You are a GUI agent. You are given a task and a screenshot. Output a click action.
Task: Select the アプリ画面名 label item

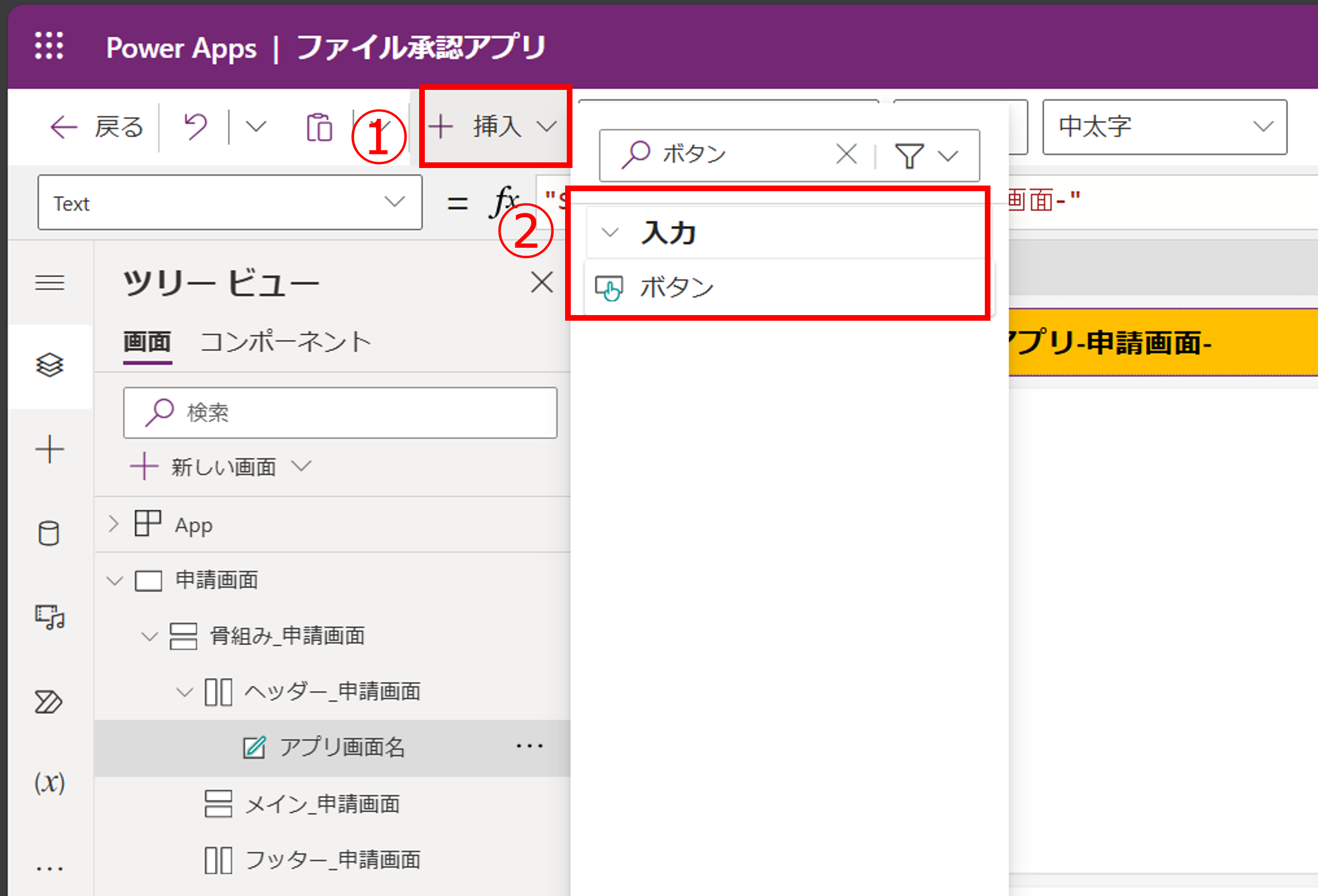[x=343, y=747]
